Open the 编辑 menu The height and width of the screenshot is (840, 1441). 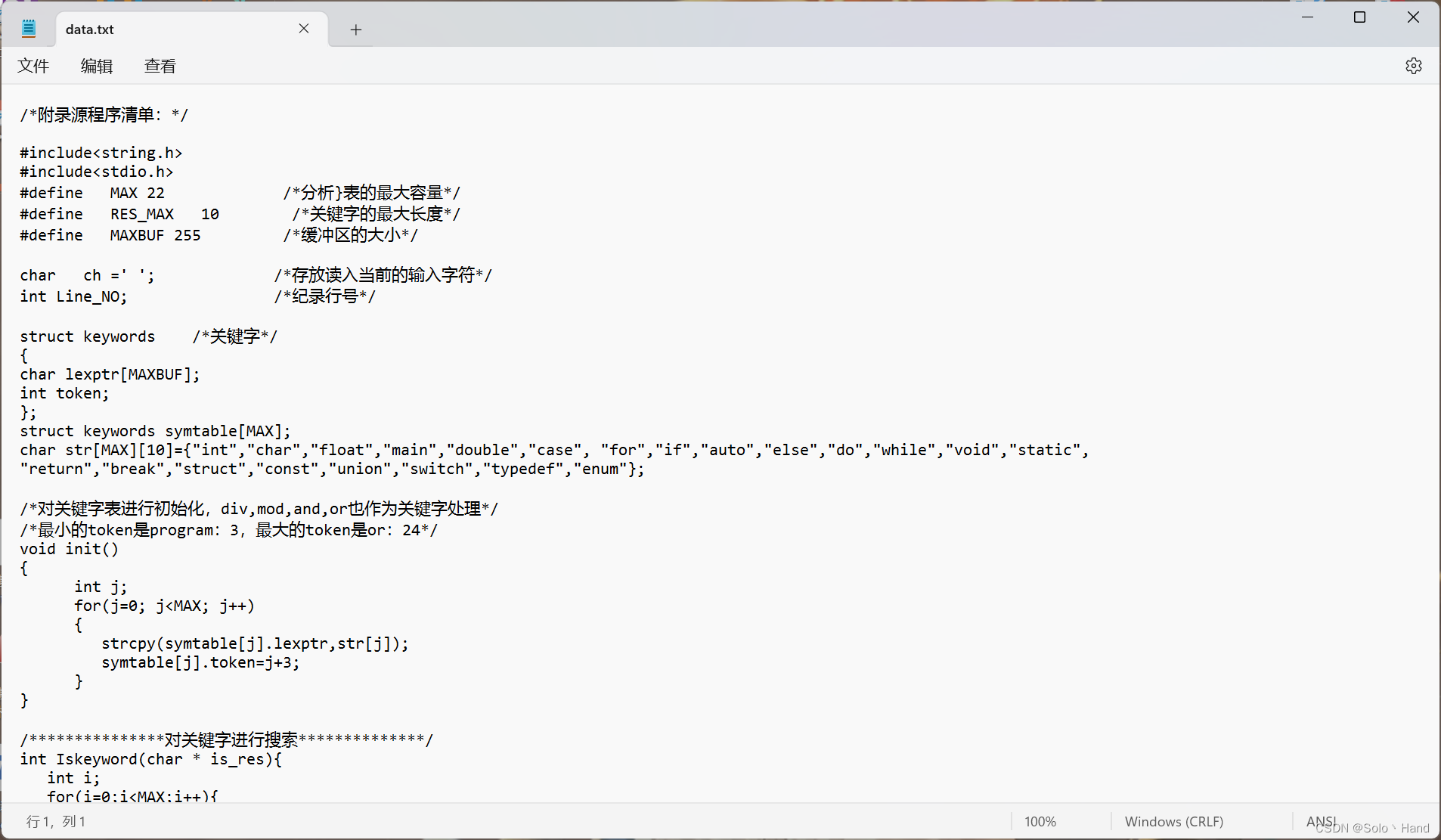pyautogui.click(x=97, y=66)
